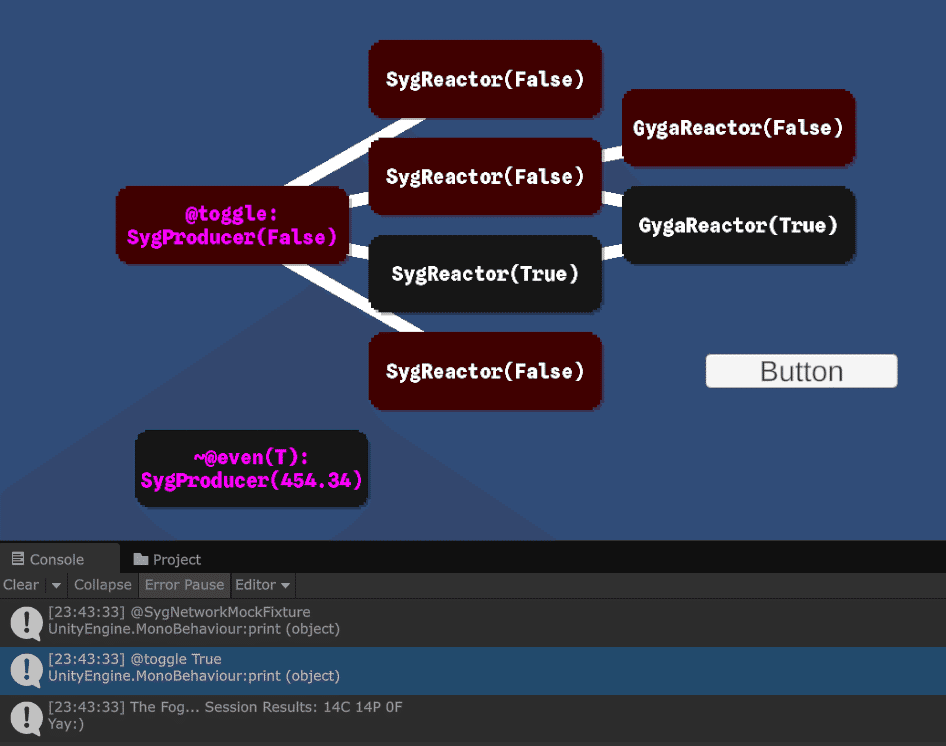Open the dropdown arrow beside Clear

(x=56, y=585)
